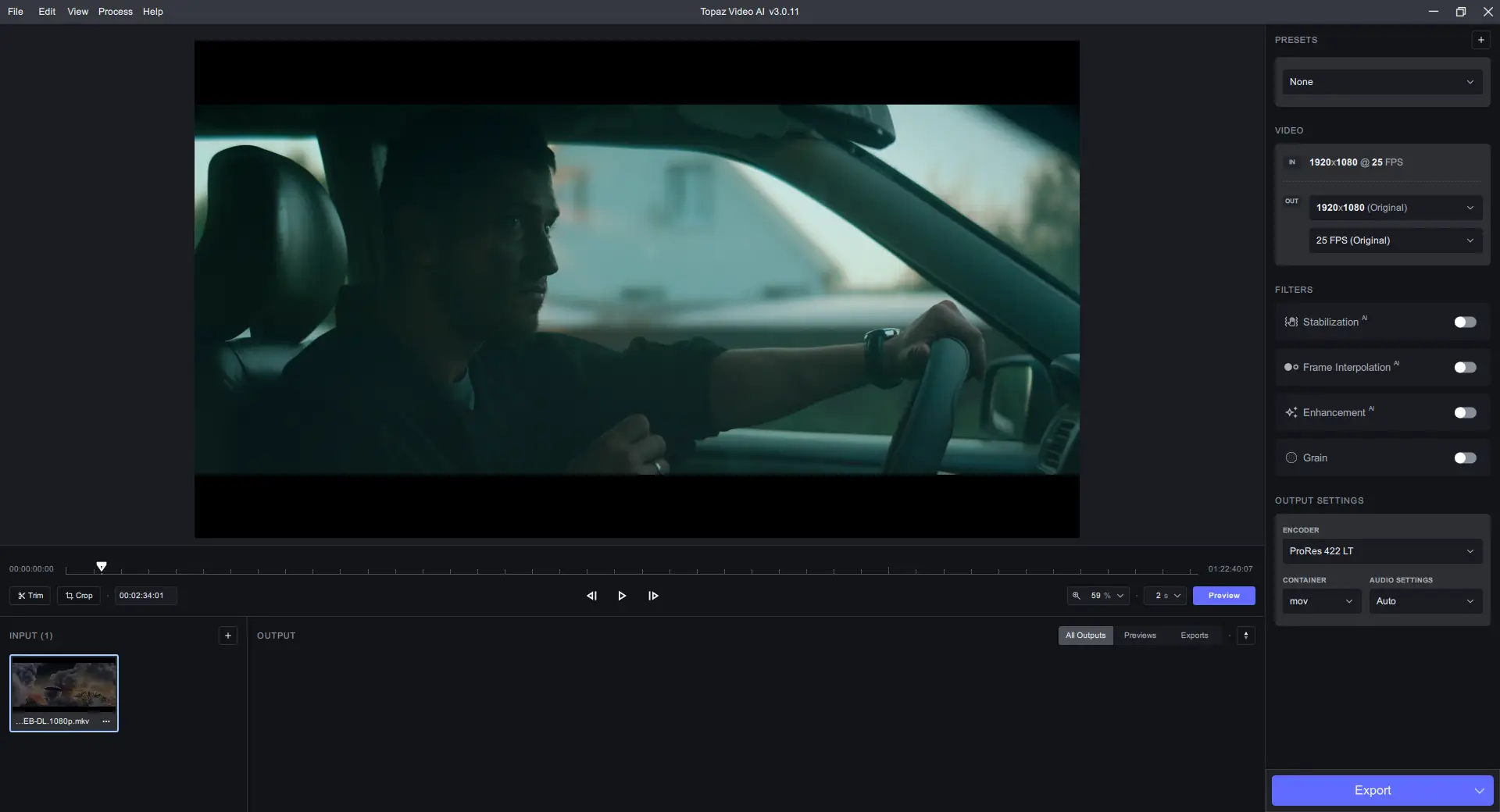Viewport: 1500px width, 812px height.
Task: Turn on the Grain toggle
Action: (x=1465, y=458)
